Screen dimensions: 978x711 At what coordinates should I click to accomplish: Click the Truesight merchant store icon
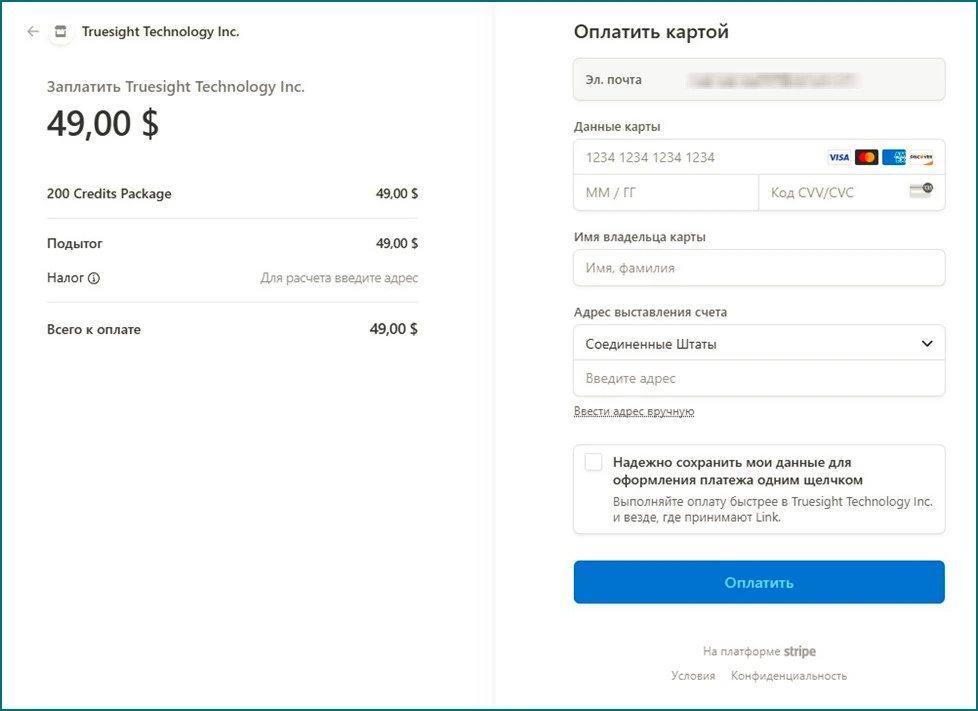[x=61, y=31]
